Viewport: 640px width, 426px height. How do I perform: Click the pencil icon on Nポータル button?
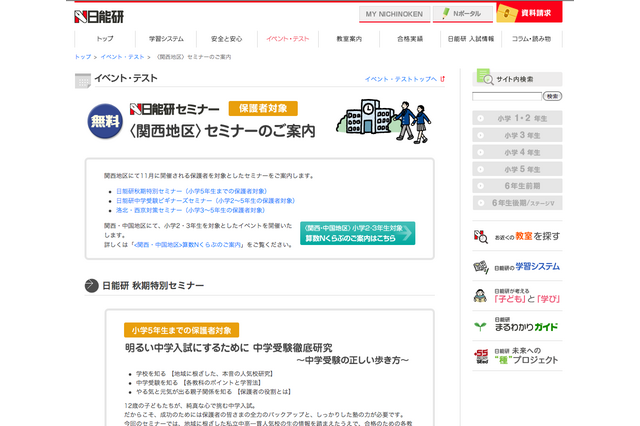click(x=446, y=13)
